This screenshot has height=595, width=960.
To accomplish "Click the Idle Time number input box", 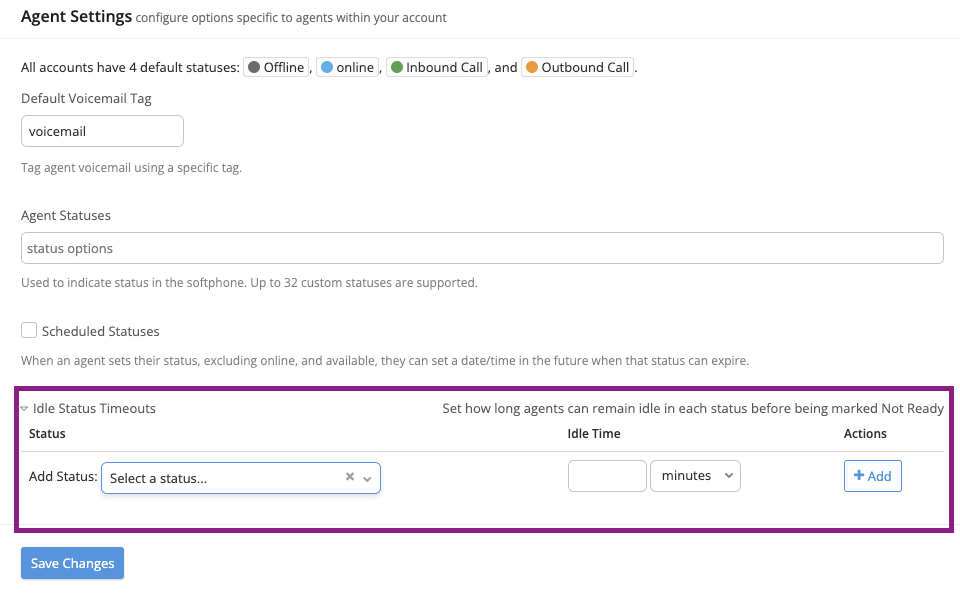I will [607, 476].
